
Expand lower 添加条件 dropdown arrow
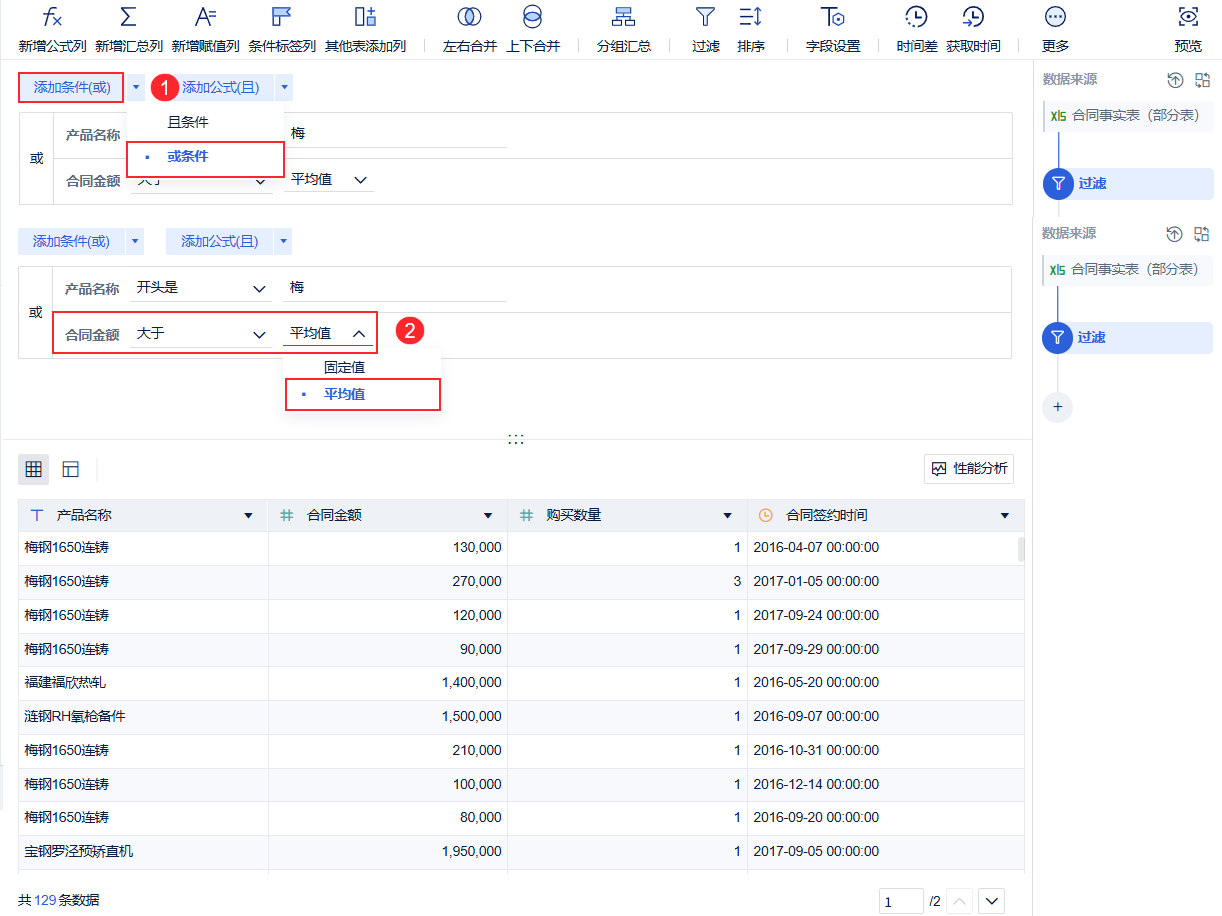pos(135,241)
